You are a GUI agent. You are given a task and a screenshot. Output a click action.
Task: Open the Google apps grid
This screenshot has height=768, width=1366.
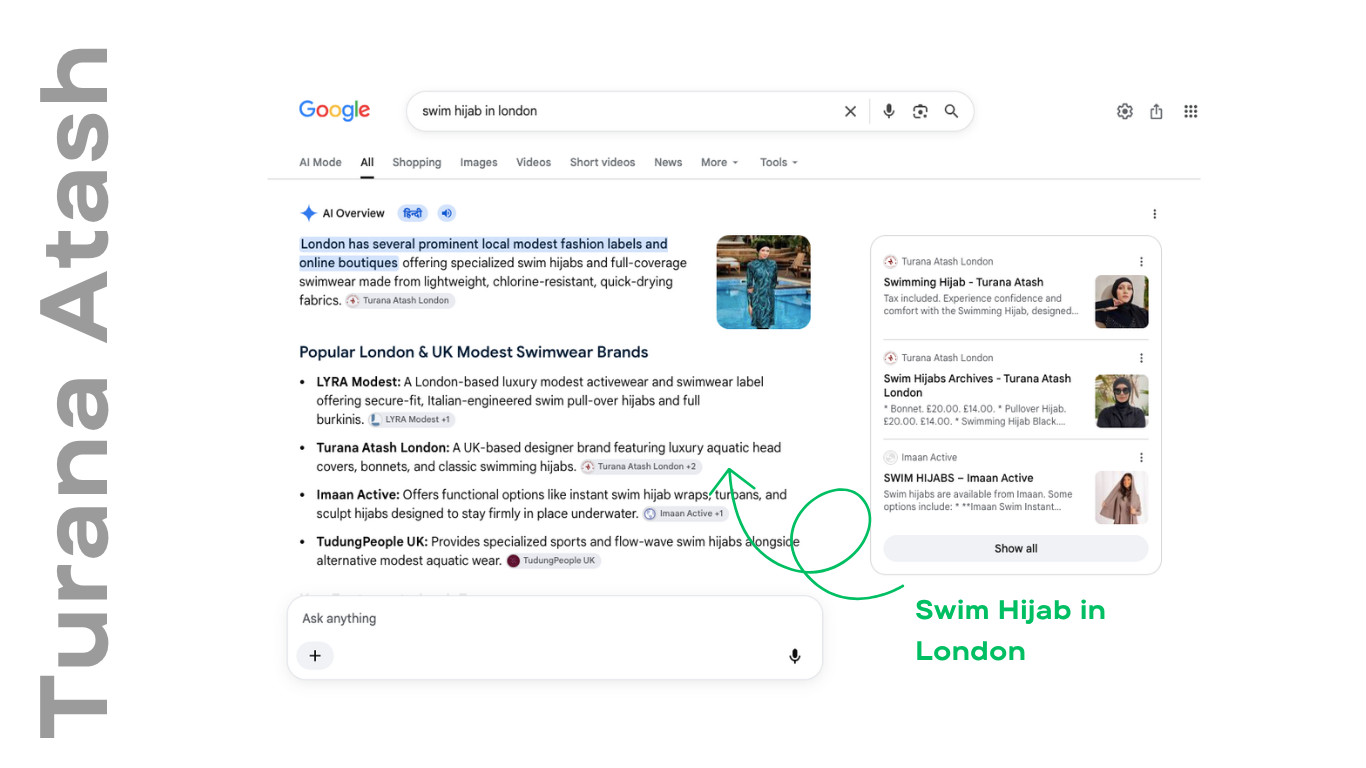click(1190, 111)
